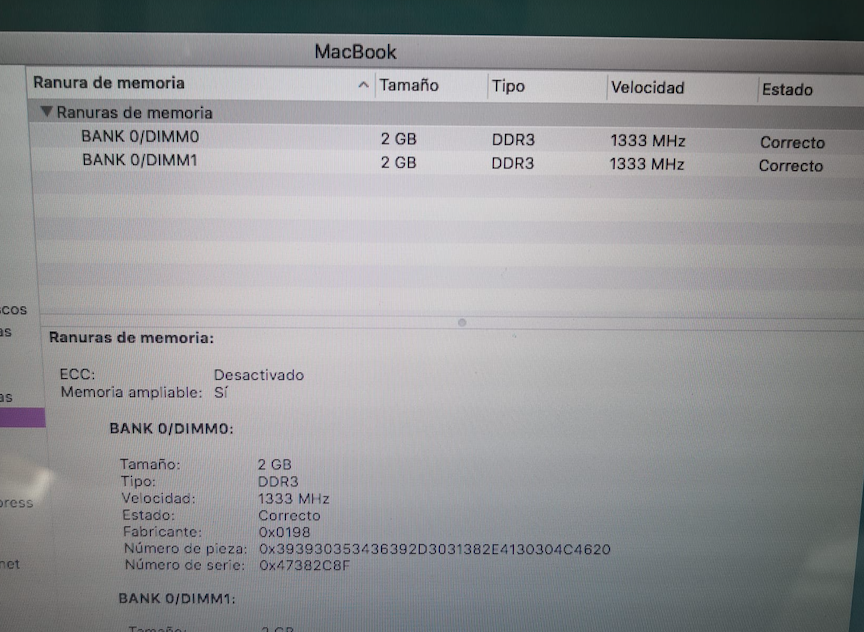Image resolution: width=864 pixels, height=632 pixels.
Task: Sort by the Estado column header
Action: point(787,89)
